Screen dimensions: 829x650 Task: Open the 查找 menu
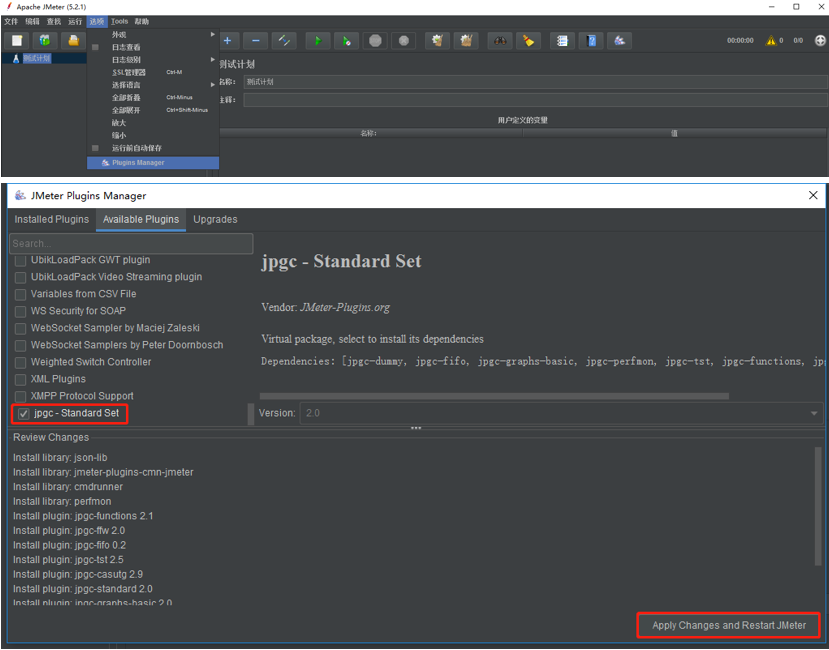click(x=53, y=21)
